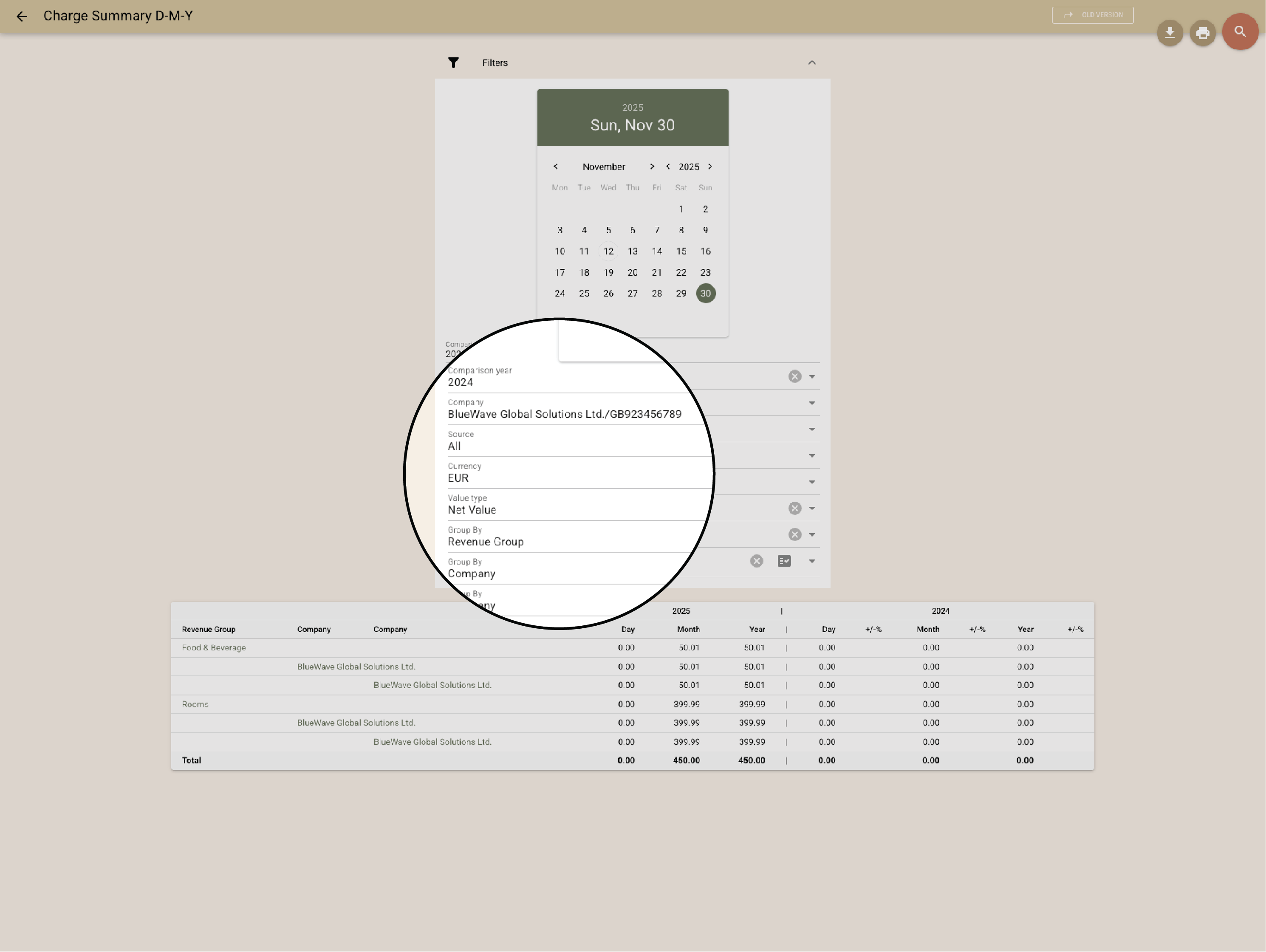Click the filter funnel icon
This screenshot has height=952, width=1266.
[453, 62]
